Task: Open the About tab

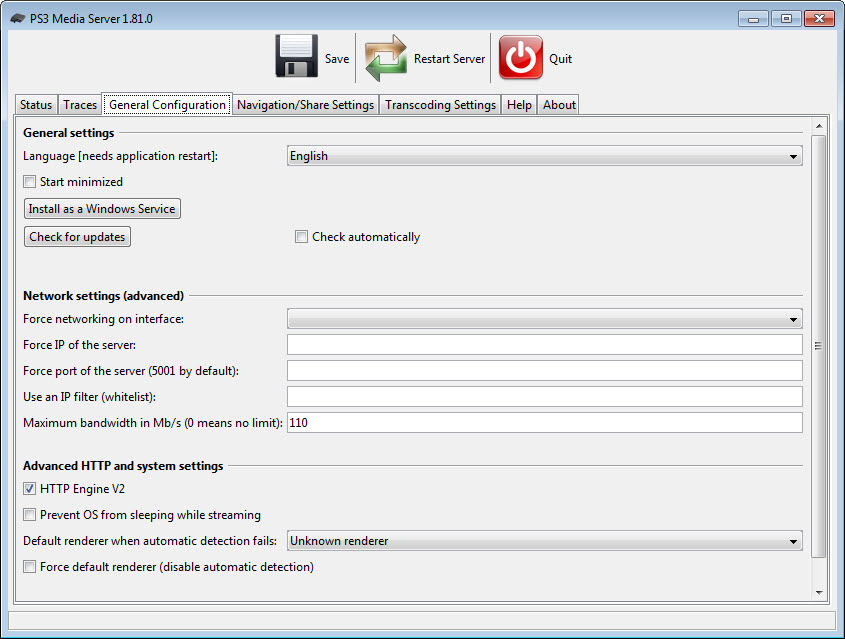Action: click(559, 105)
